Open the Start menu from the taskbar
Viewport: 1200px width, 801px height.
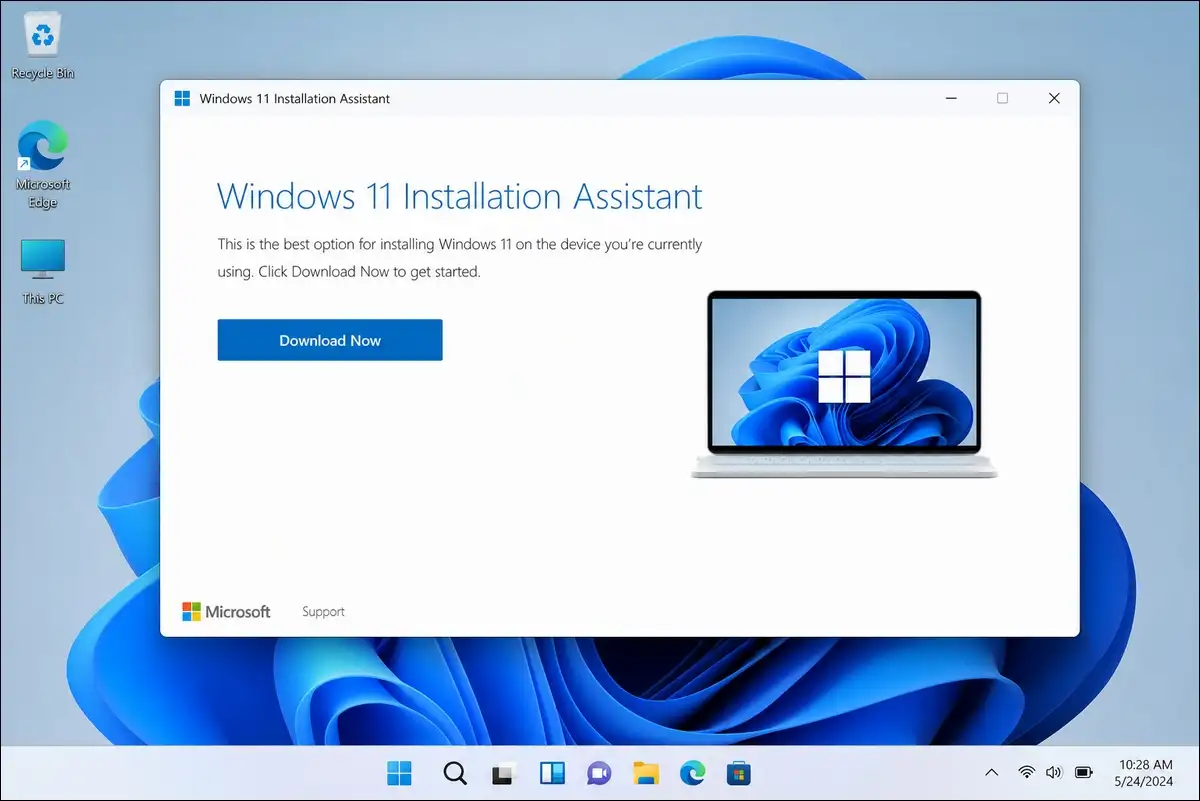click(x=399, y=773)
